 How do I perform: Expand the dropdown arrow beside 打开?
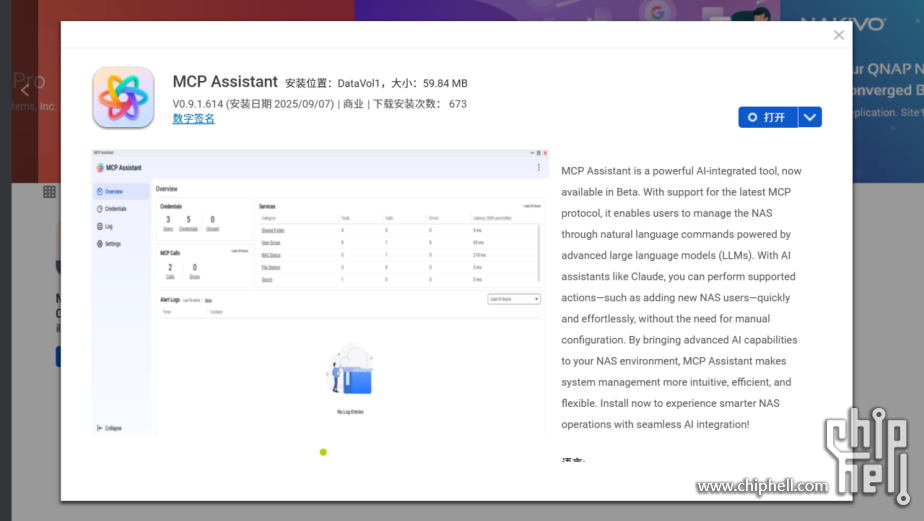[x=810, y=117]
